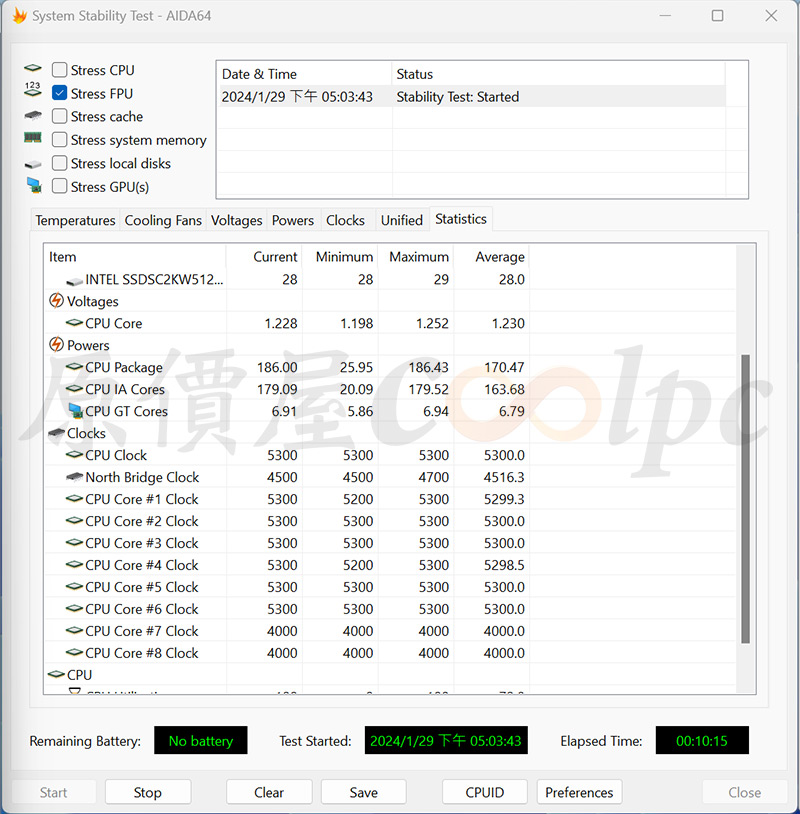
Task: Click the Average column header
Action: click(492, 256)
